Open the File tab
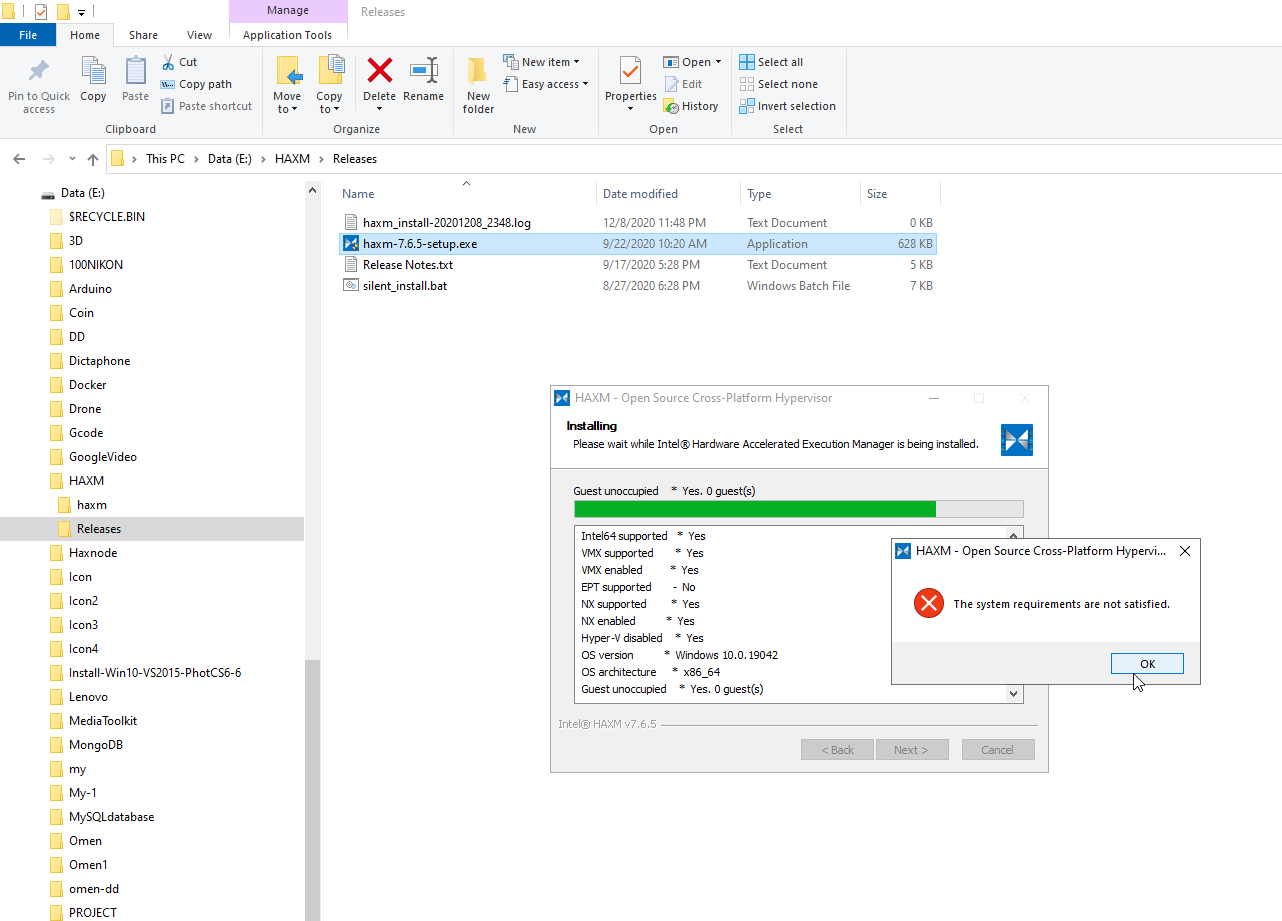This screenshot has width=1282, height=921. click(x=28, y=35)
